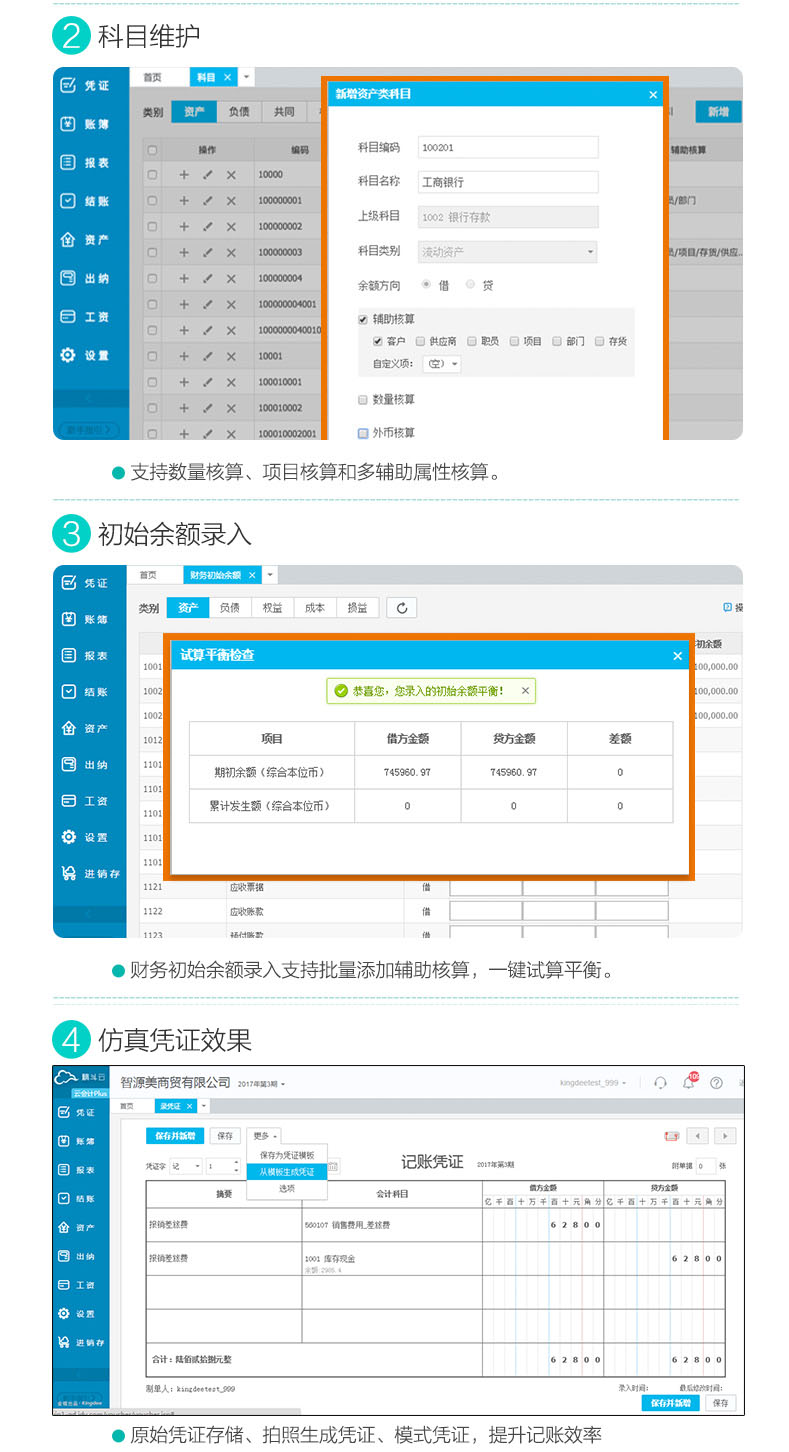Click the refresh icon beside 损益 tab

401,608
